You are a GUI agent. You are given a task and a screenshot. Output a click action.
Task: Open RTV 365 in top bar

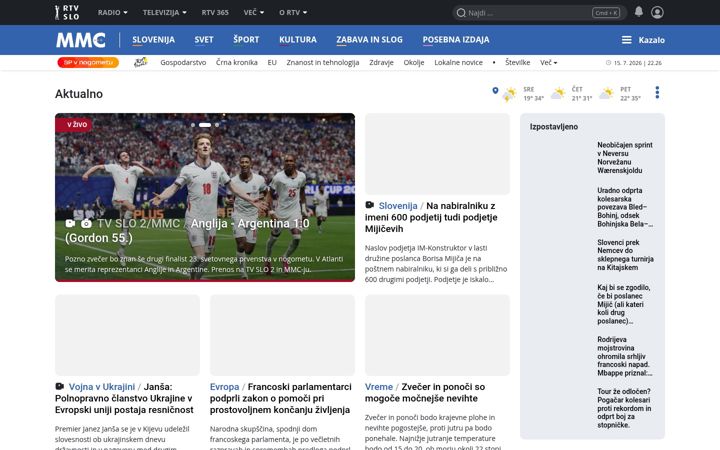[215, 12]
